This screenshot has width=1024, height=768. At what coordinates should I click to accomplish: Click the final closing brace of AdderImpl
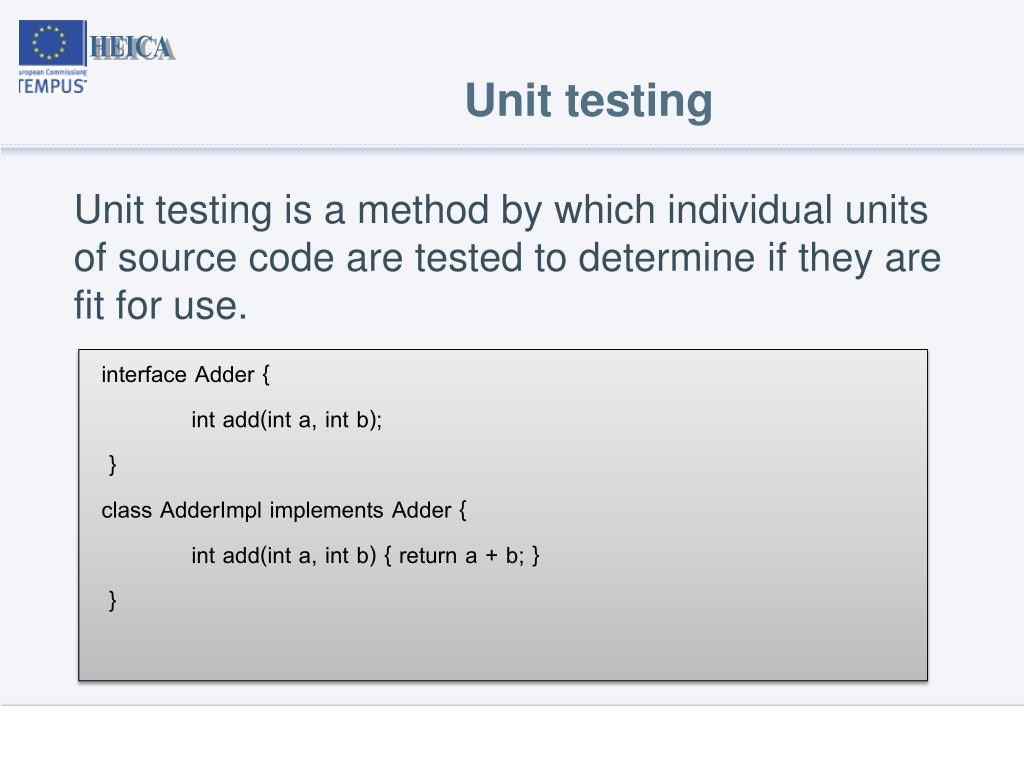[112, 600]
